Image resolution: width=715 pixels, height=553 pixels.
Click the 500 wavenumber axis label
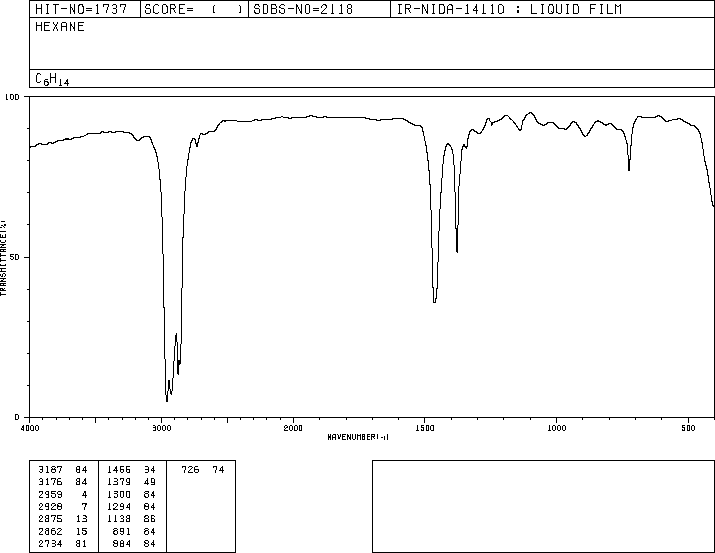click(688, 428)
